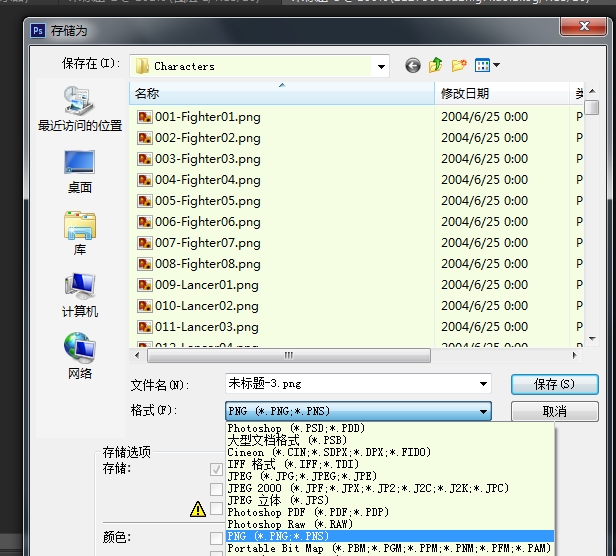Screen dimensions: 616x556
Task: Go to Desktop (桌面) shortcut
Action: coord(80,172)
